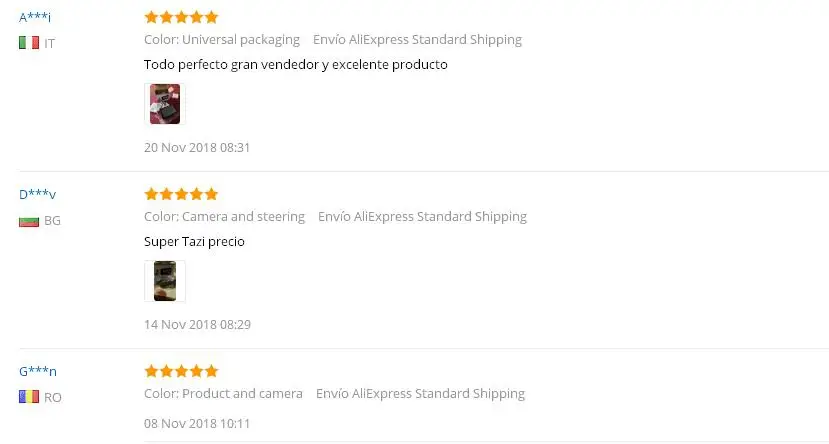Image resolution: width=829 pixels, height=444 pixels.
Task: Click the Italy flag icon
Action: tap(28, 43)
